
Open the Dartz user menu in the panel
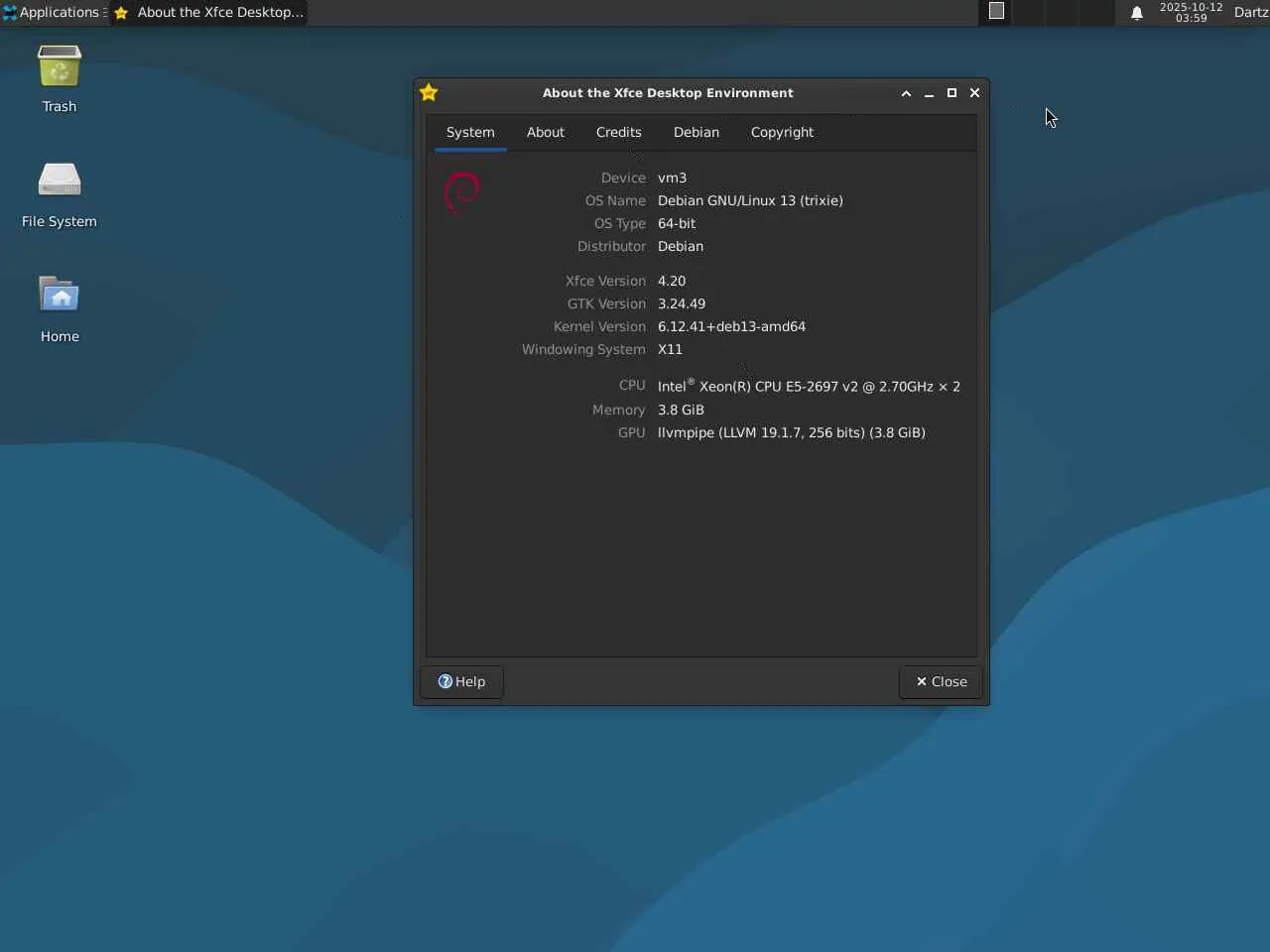click(x=1251, y=13)
